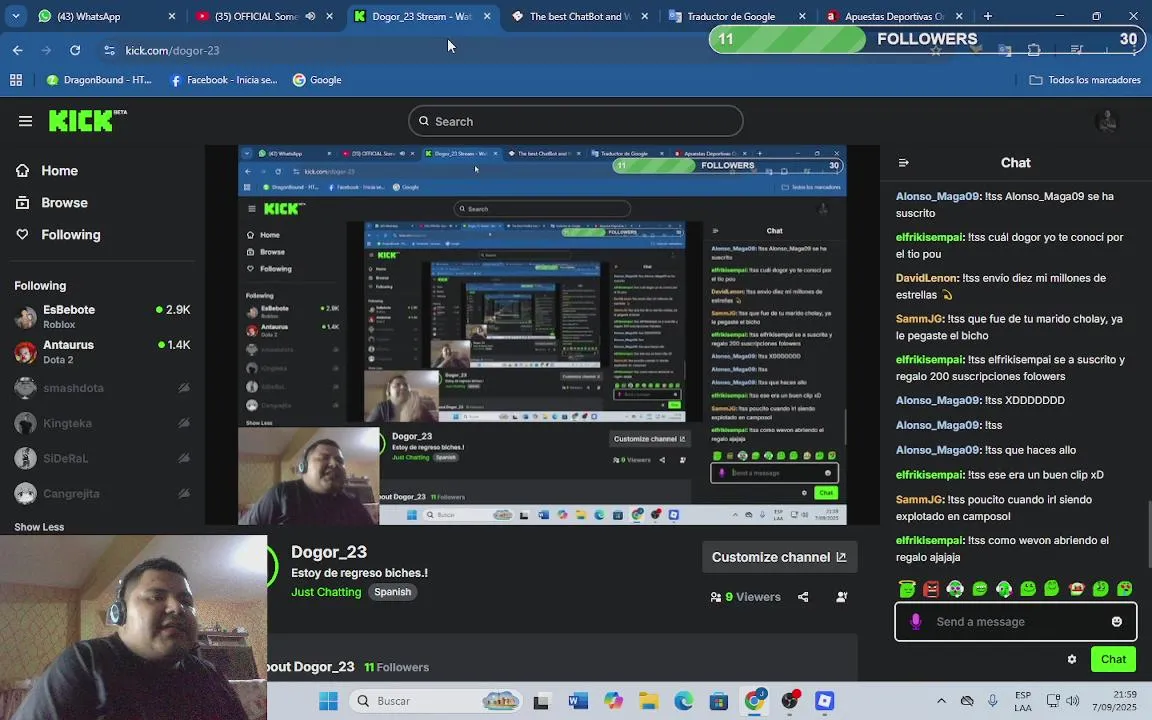This screenshot has height=720, width=1152.
Task: Open the Just Chatting category link
Action: click(x=326, y=592)
